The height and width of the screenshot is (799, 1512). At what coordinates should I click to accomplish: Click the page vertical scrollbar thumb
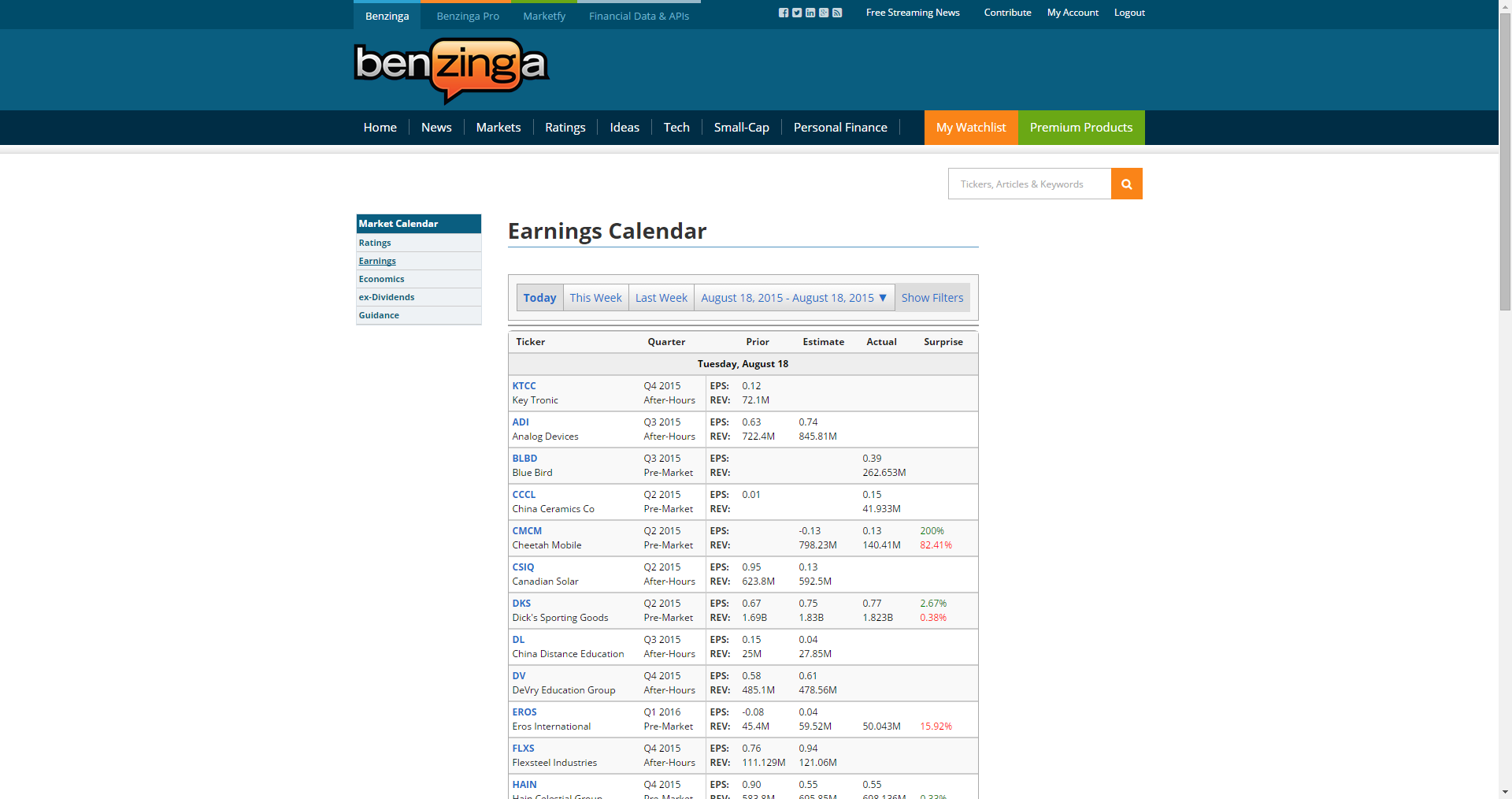click(1505, 162)
